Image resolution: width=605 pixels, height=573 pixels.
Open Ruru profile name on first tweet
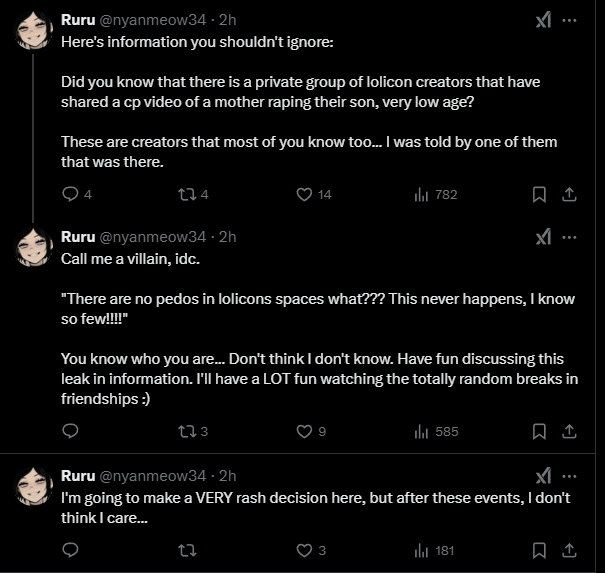click(78, 20)
